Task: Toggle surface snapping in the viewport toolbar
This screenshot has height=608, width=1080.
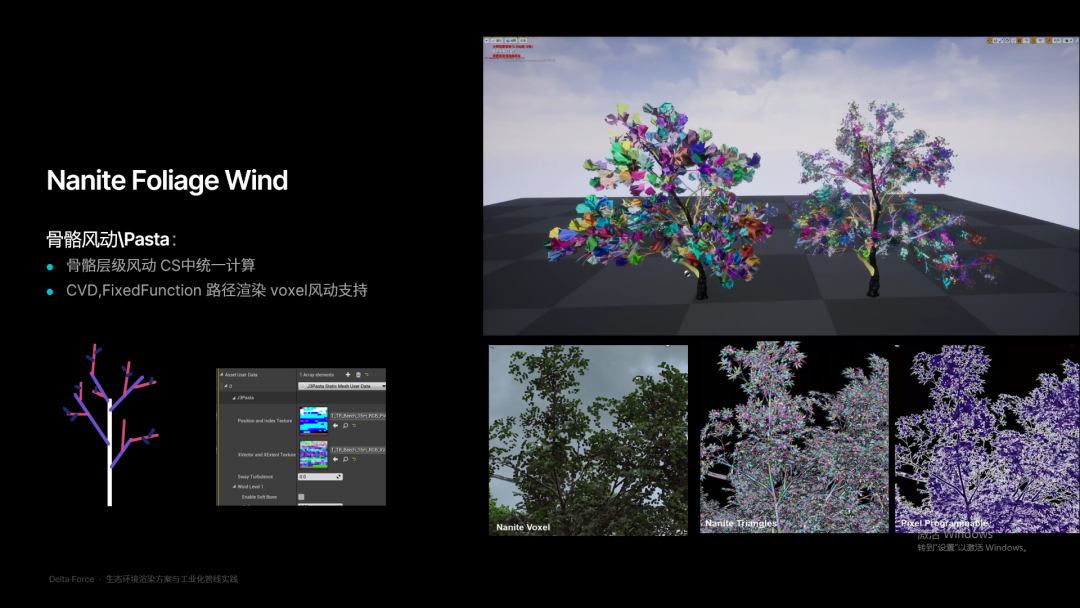Action: pos(1014,41)
